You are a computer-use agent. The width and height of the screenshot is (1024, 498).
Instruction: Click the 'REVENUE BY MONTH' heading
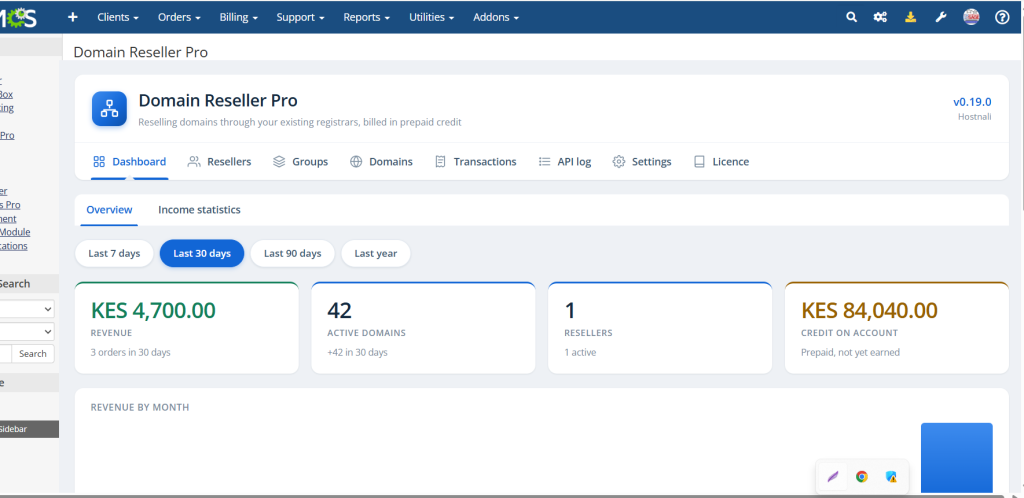[140, 407]
